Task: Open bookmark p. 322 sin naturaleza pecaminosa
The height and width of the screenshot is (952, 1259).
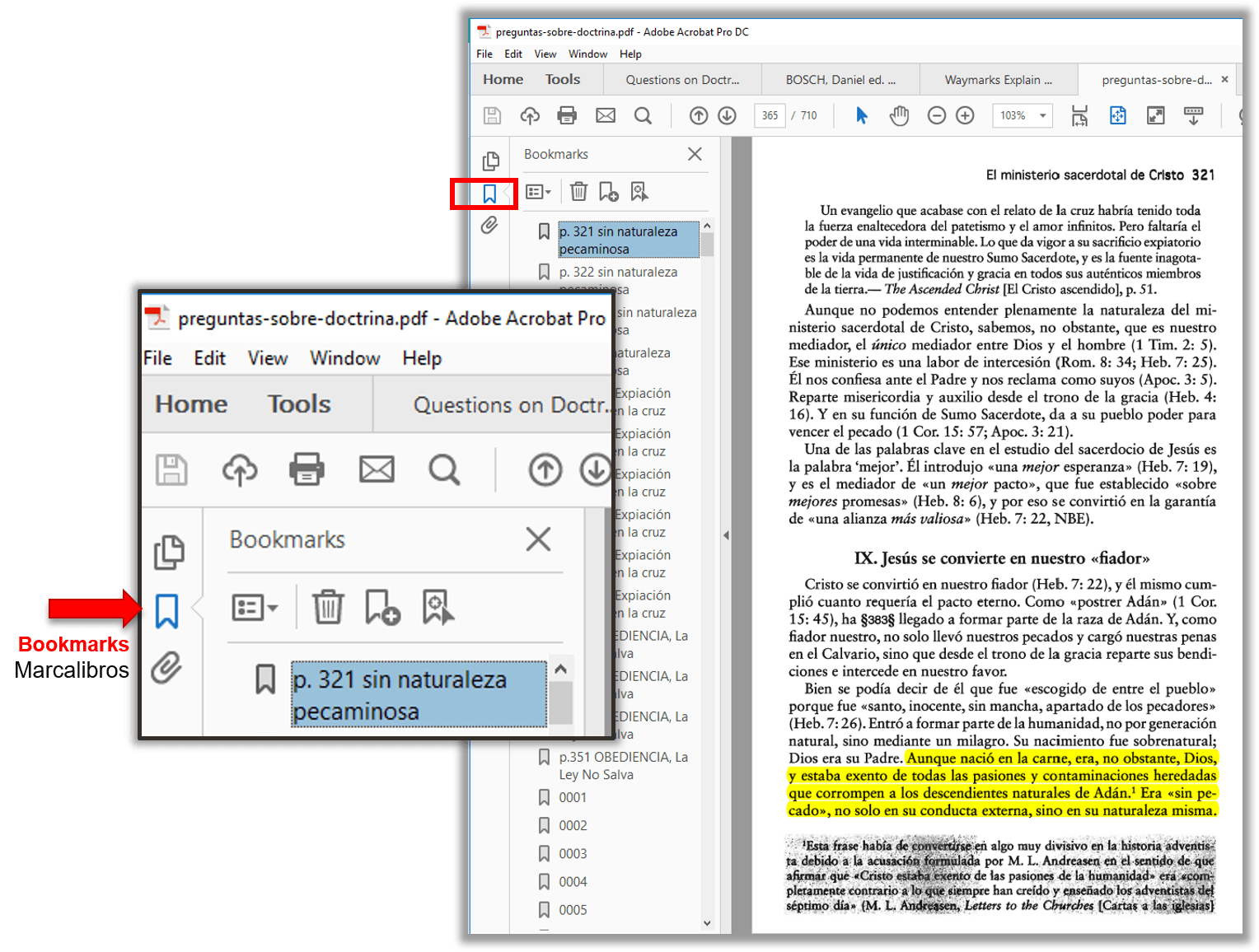Action: (x=618, y=273)
